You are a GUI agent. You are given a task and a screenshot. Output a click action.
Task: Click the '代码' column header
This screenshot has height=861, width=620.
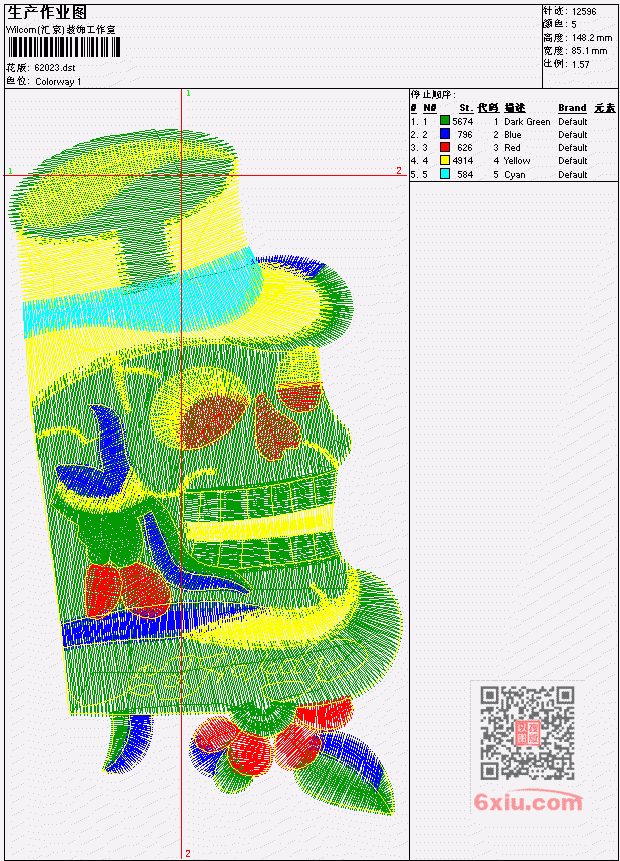click(x=488, y=108)
